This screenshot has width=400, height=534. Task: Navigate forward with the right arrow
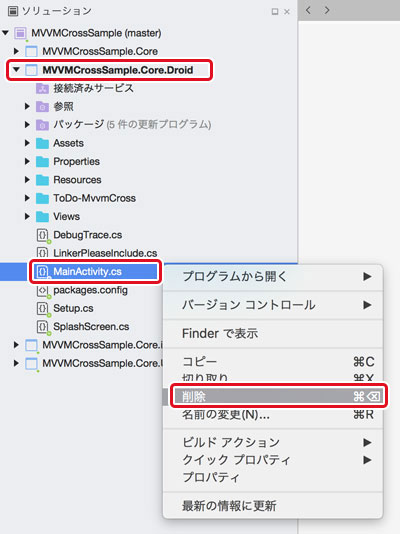coord(327,11)
